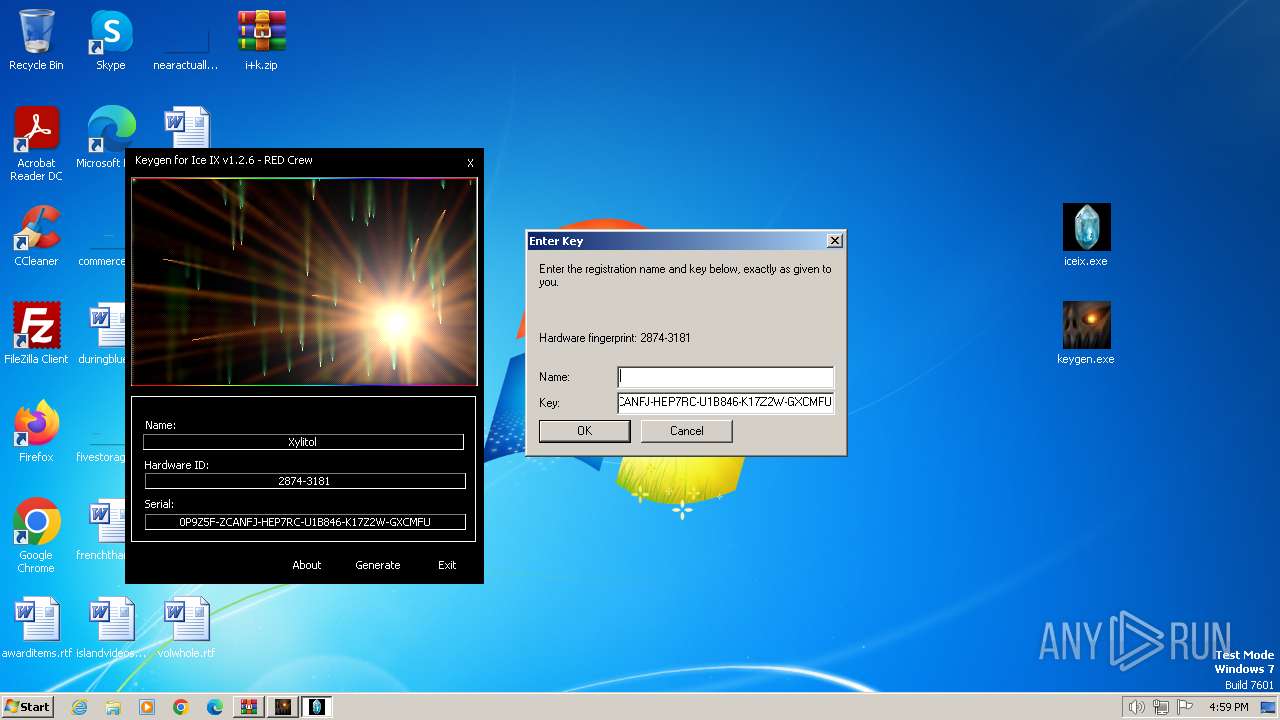Open Chrome from the taskbar
The width and height of the screenshot is (1280, 720).
[181, 707]
